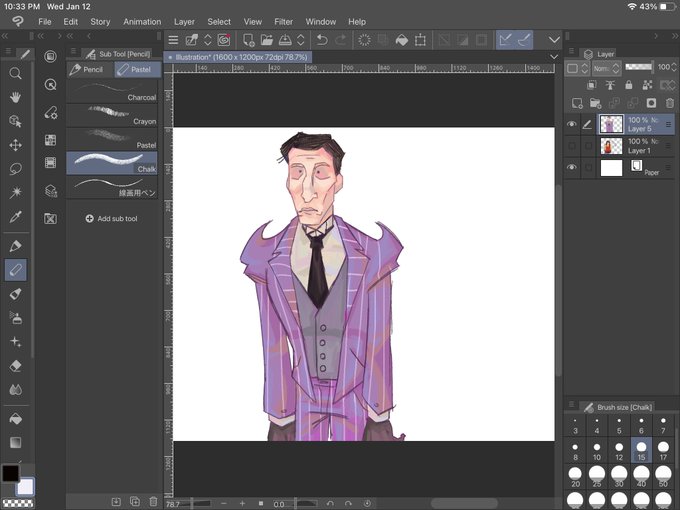Open the File menu
680x510 pixels.
(x=45, y=22)
